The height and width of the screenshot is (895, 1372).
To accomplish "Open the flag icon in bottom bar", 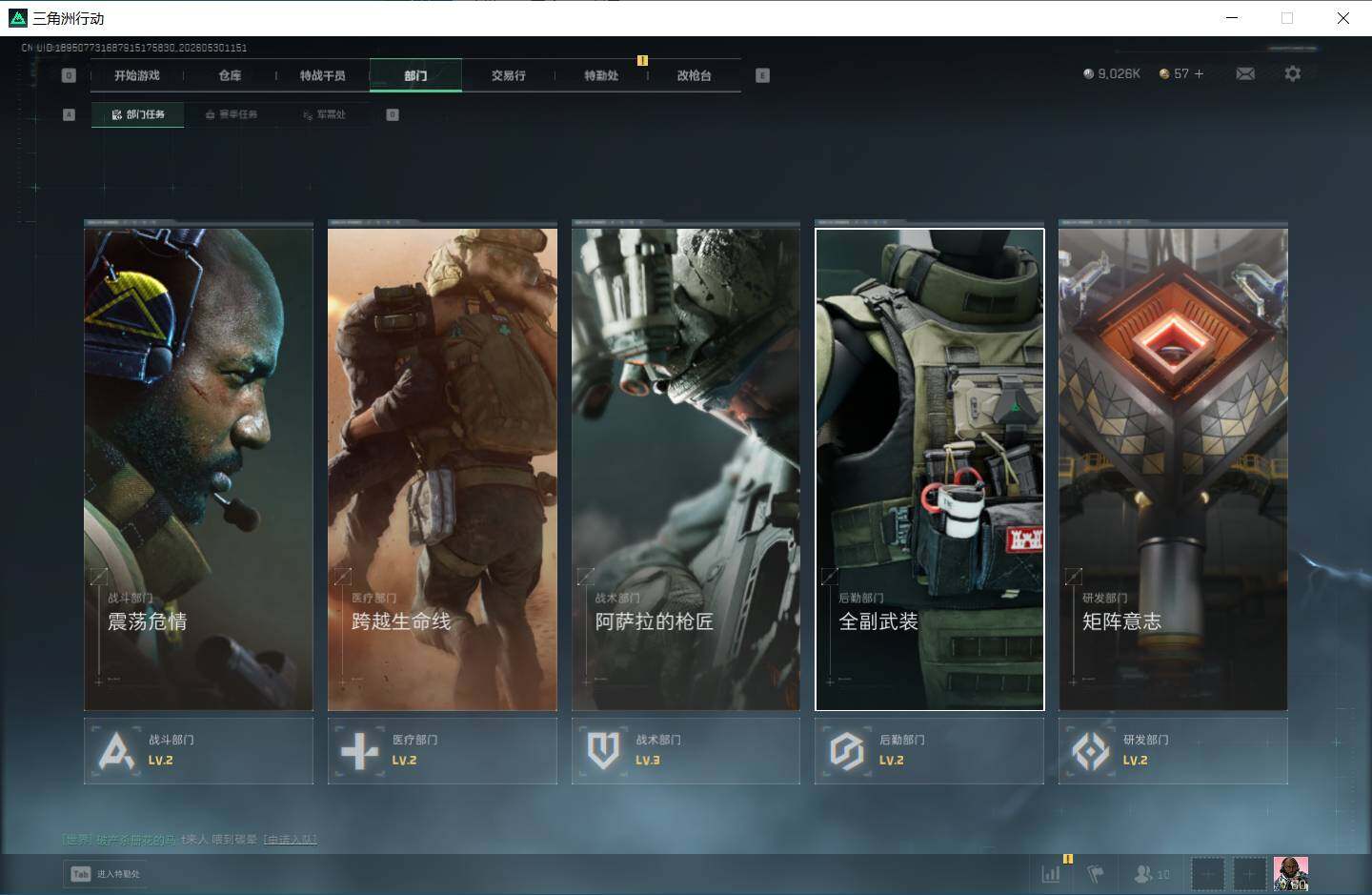I will point(1096,873).
